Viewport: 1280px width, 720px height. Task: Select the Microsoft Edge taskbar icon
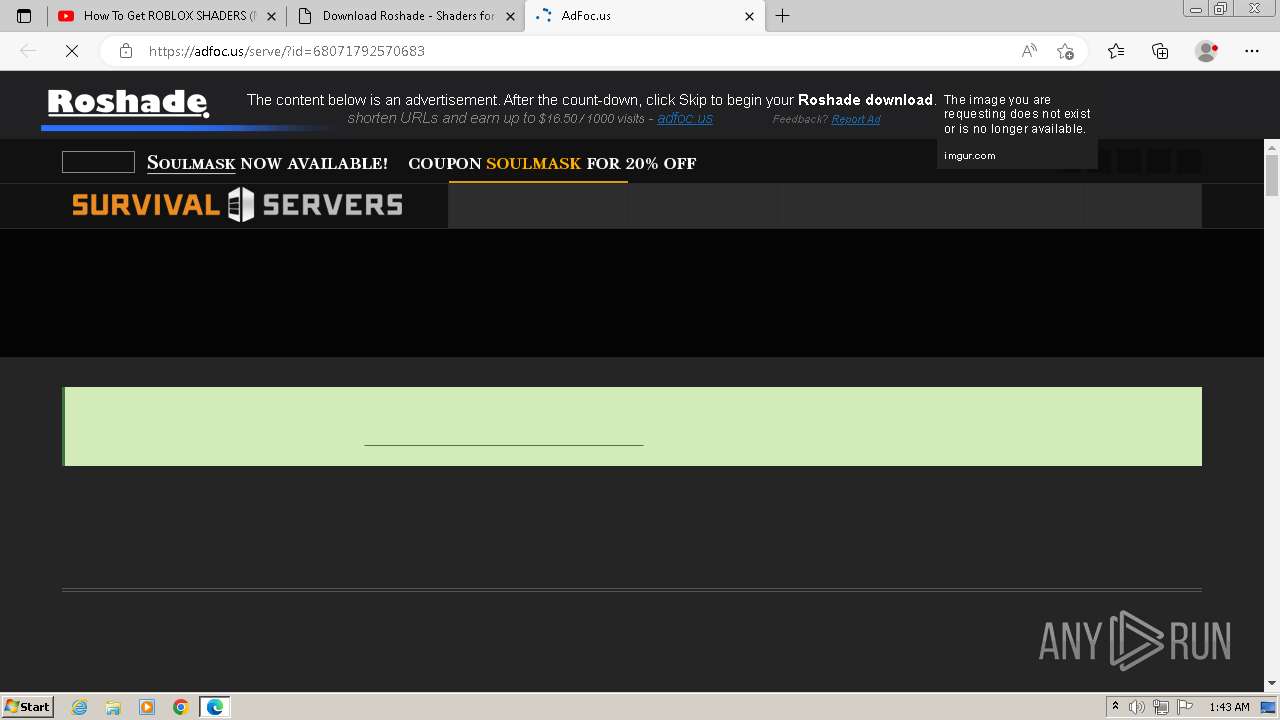click(x=215, y=707)
